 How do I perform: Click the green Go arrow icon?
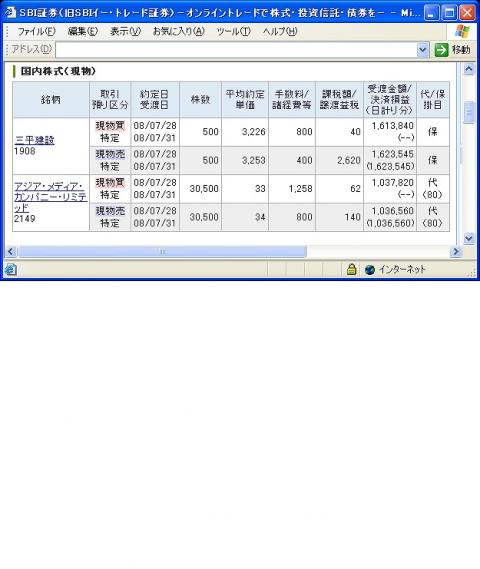[442, 50]
